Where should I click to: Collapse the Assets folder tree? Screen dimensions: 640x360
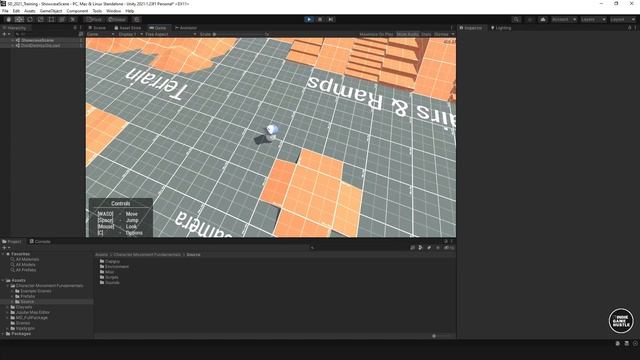point(3,280)
